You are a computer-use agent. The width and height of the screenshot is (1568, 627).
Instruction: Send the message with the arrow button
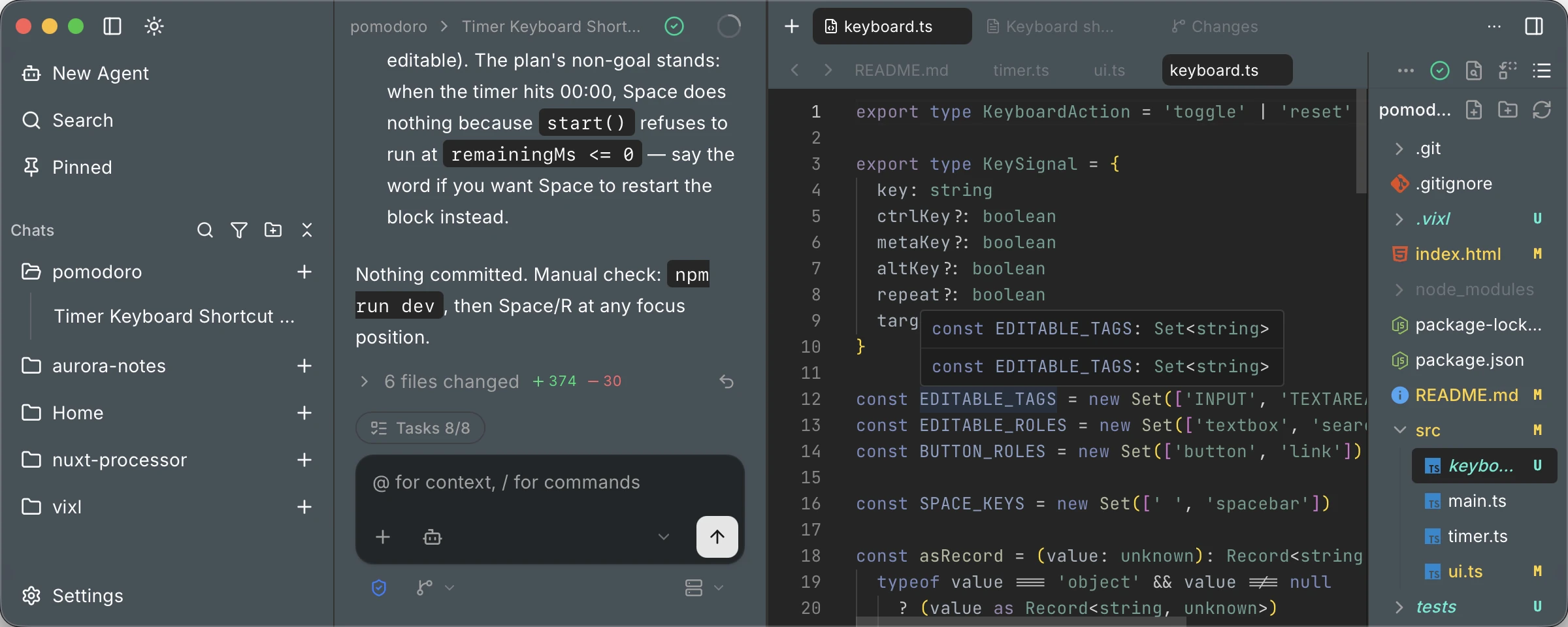click(x=717, y=537)
